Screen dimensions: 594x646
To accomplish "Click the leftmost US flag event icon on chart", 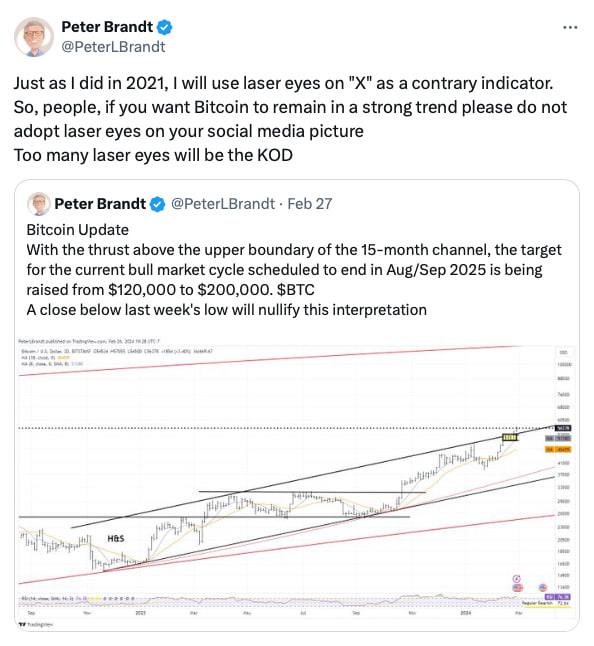I will coord(517,587).
